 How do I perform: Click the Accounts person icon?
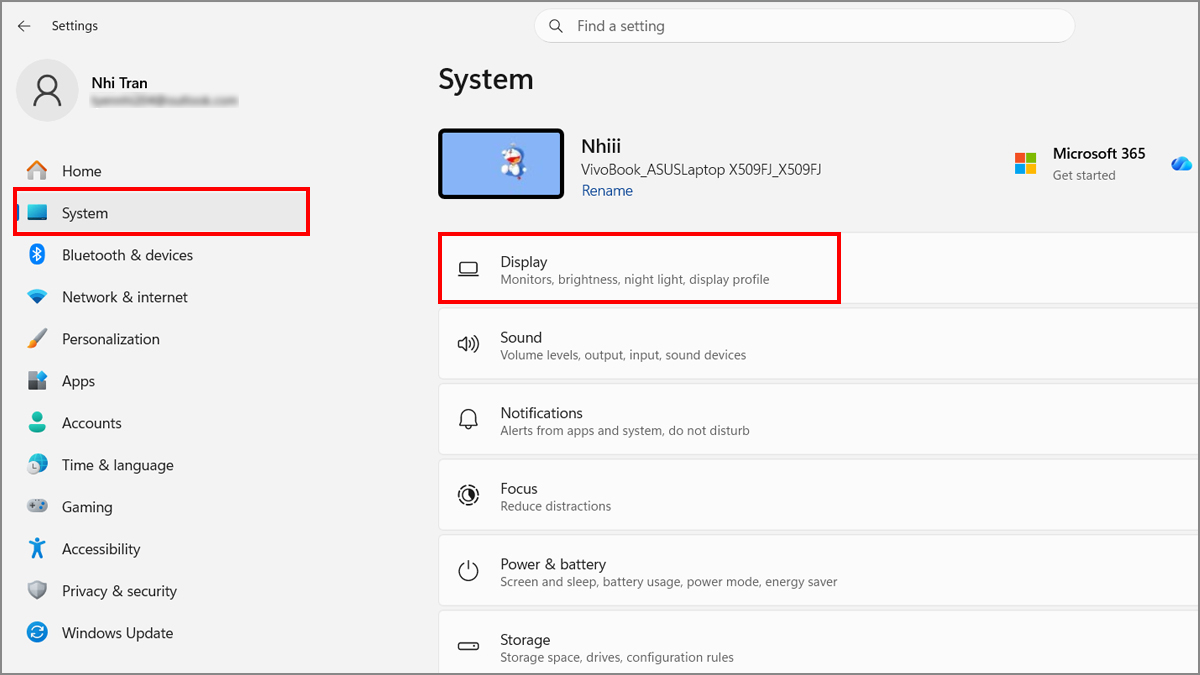pyautogui.click(x=37, y=423)
